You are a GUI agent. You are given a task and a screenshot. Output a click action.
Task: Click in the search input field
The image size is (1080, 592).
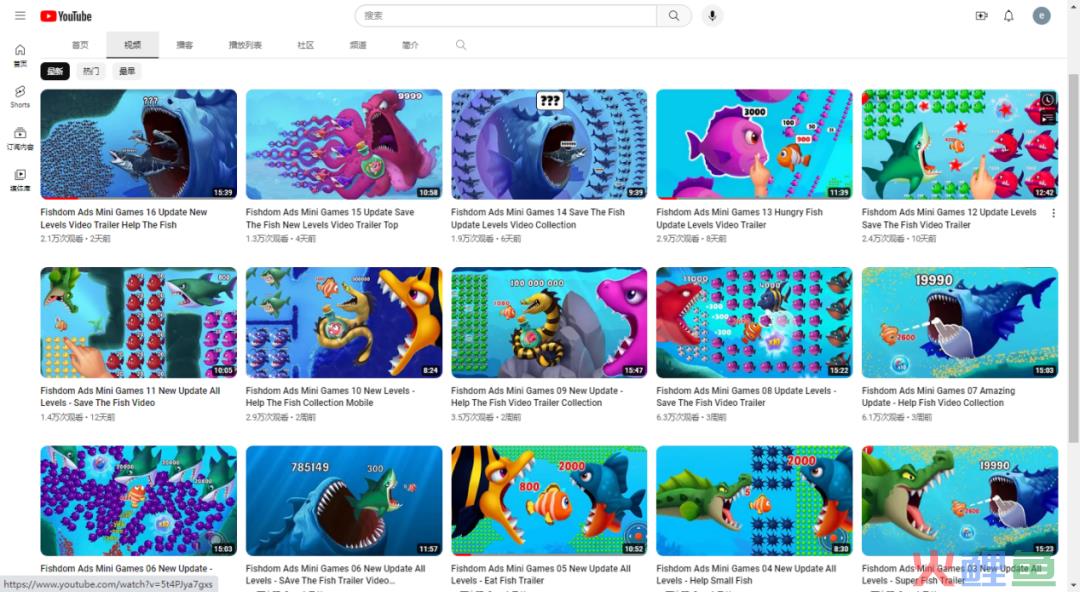point(506,15)
